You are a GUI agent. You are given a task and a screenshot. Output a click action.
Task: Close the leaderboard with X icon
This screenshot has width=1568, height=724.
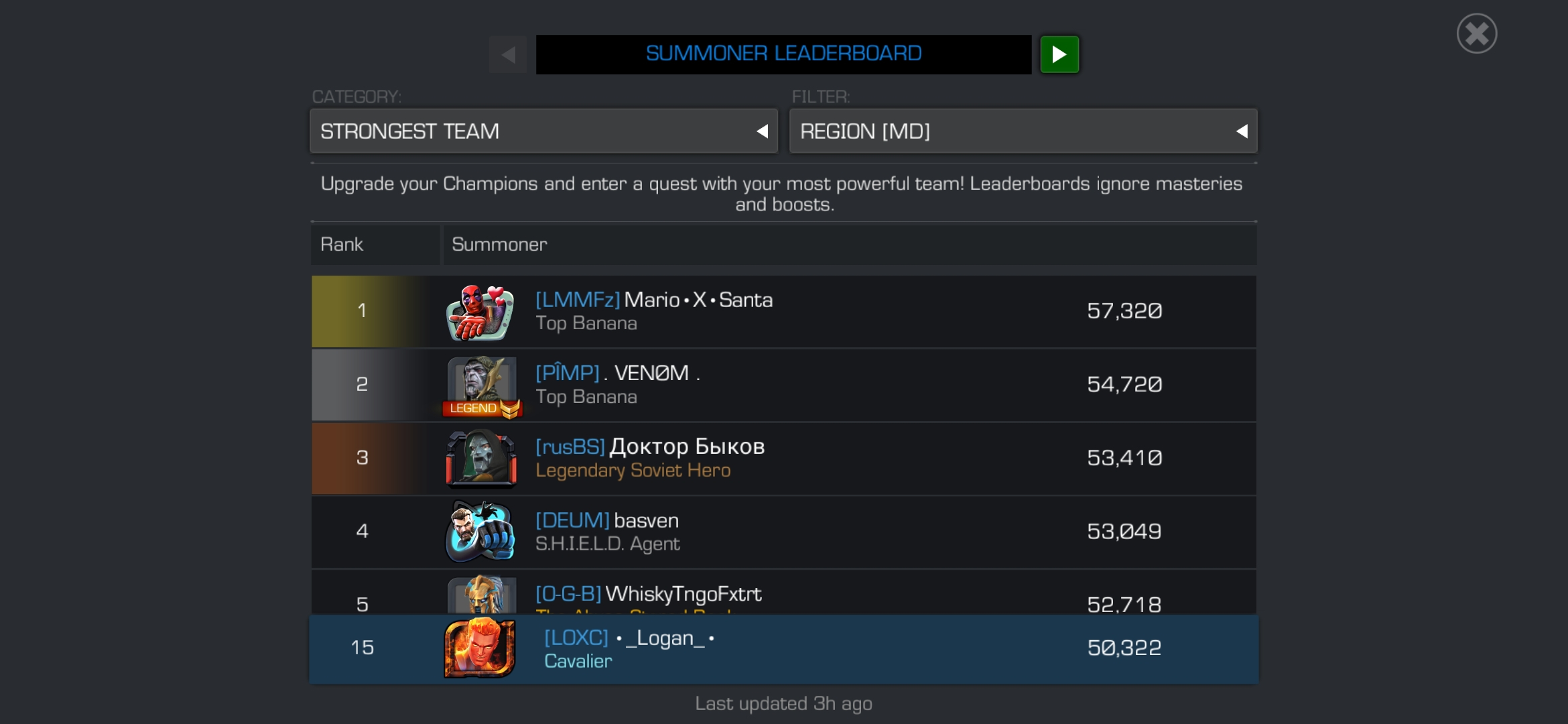tap(1477, 34)
